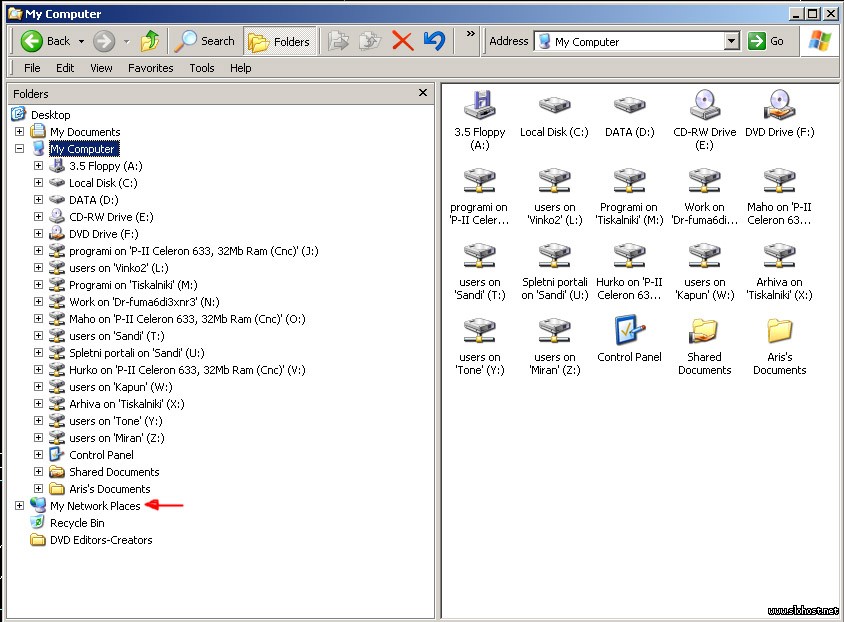Open the Help menu
844x622 pixels.
point(241,68)
